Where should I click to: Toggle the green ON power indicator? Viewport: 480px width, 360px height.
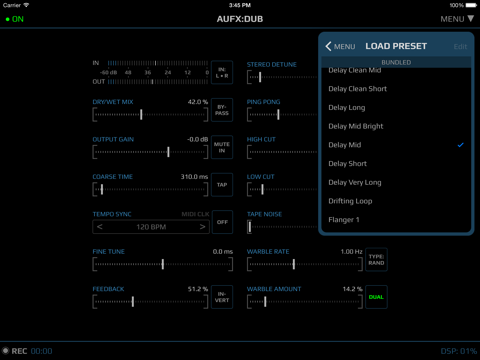(15, 19)
